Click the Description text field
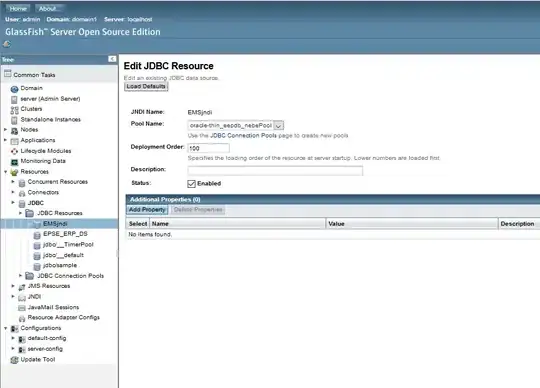Image resolution: width=540 pixels, height=388 pixels. tap(275, 171)
